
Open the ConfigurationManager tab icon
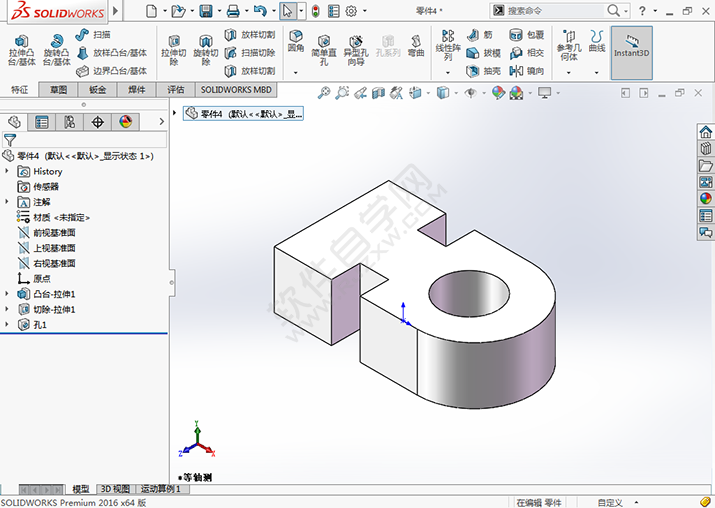point(69,122)
